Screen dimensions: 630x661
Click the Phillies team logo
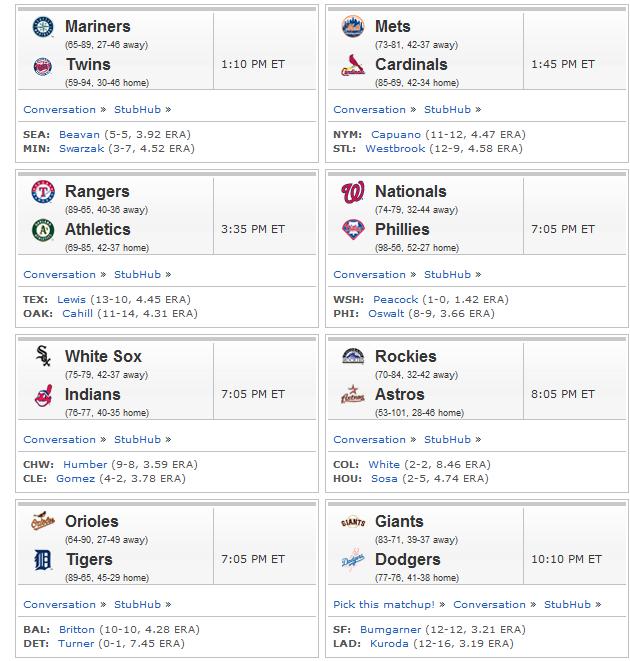[x=353, y=230]
